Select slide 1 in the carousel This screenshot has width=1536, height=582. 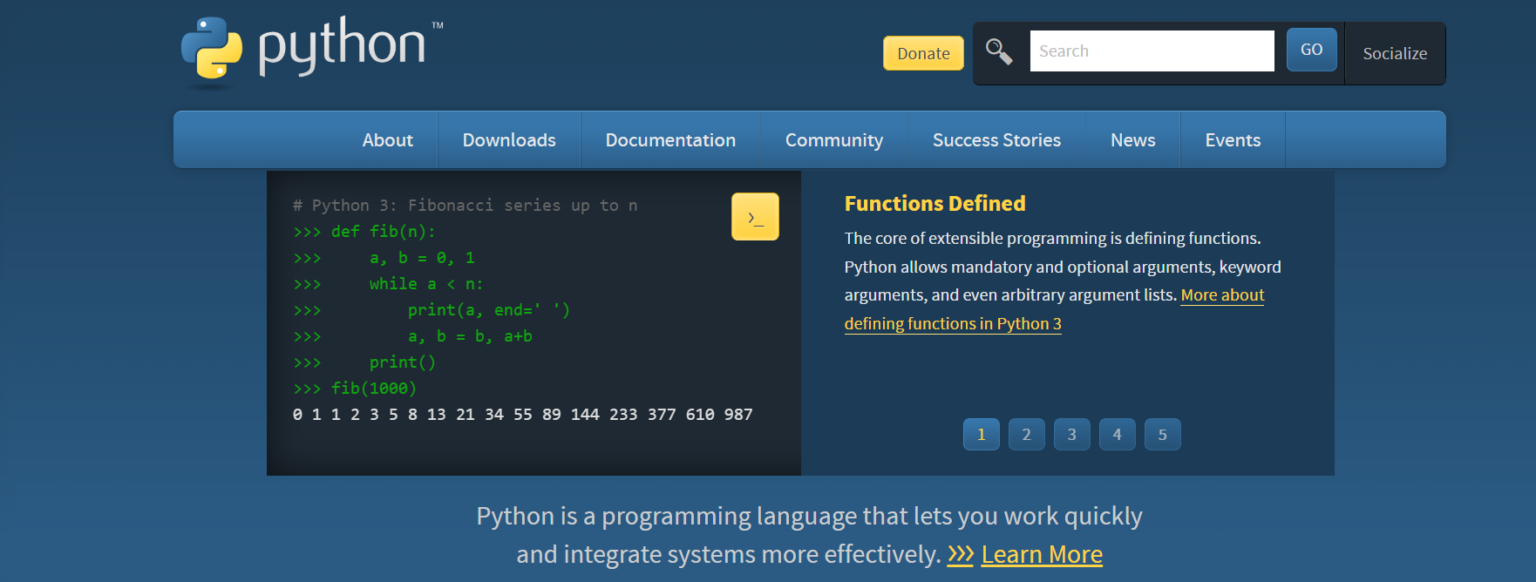coord(981,434)
